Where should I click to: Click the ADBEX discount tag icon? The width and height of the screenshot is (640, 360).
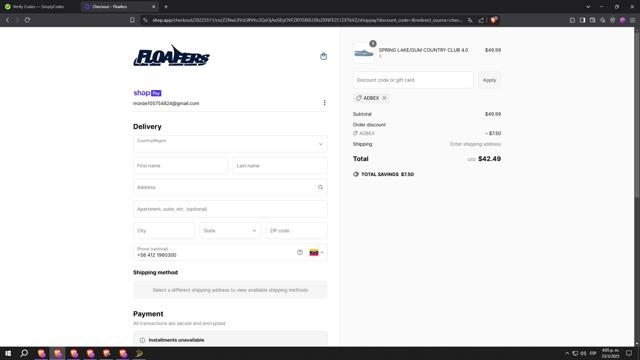[359, 98]
